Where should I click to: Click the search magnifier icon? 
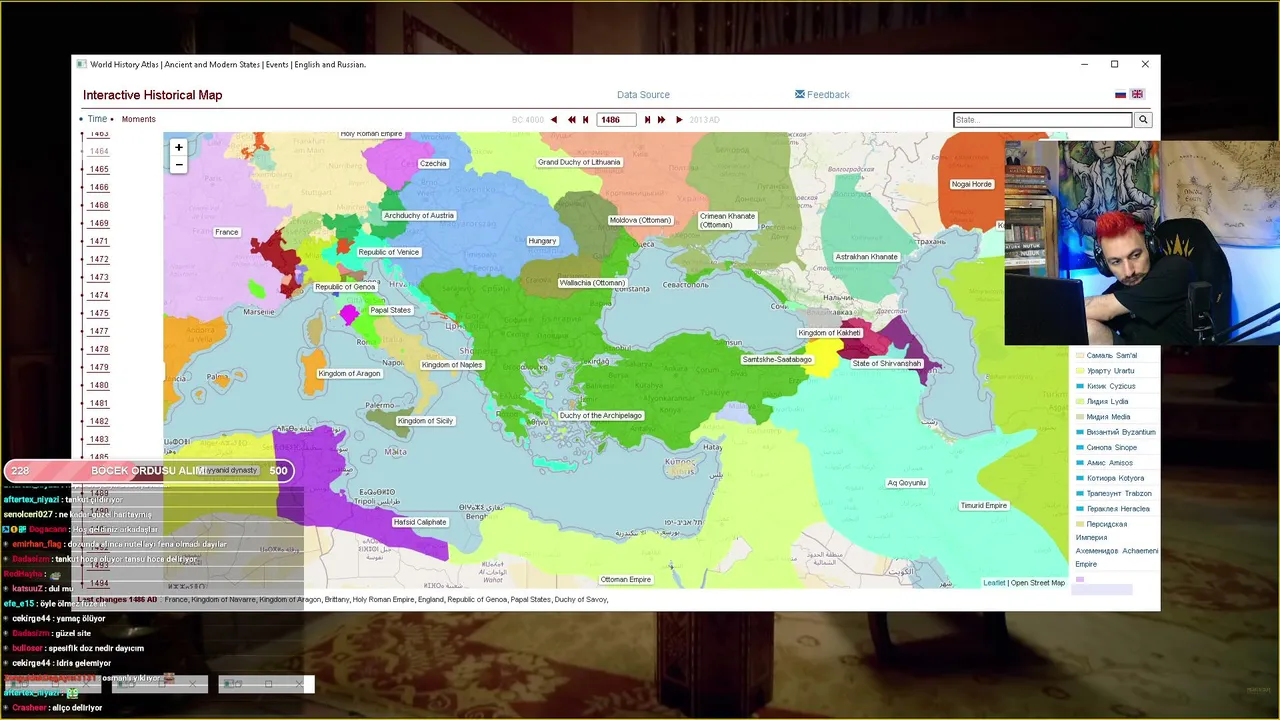point(1143,120)
